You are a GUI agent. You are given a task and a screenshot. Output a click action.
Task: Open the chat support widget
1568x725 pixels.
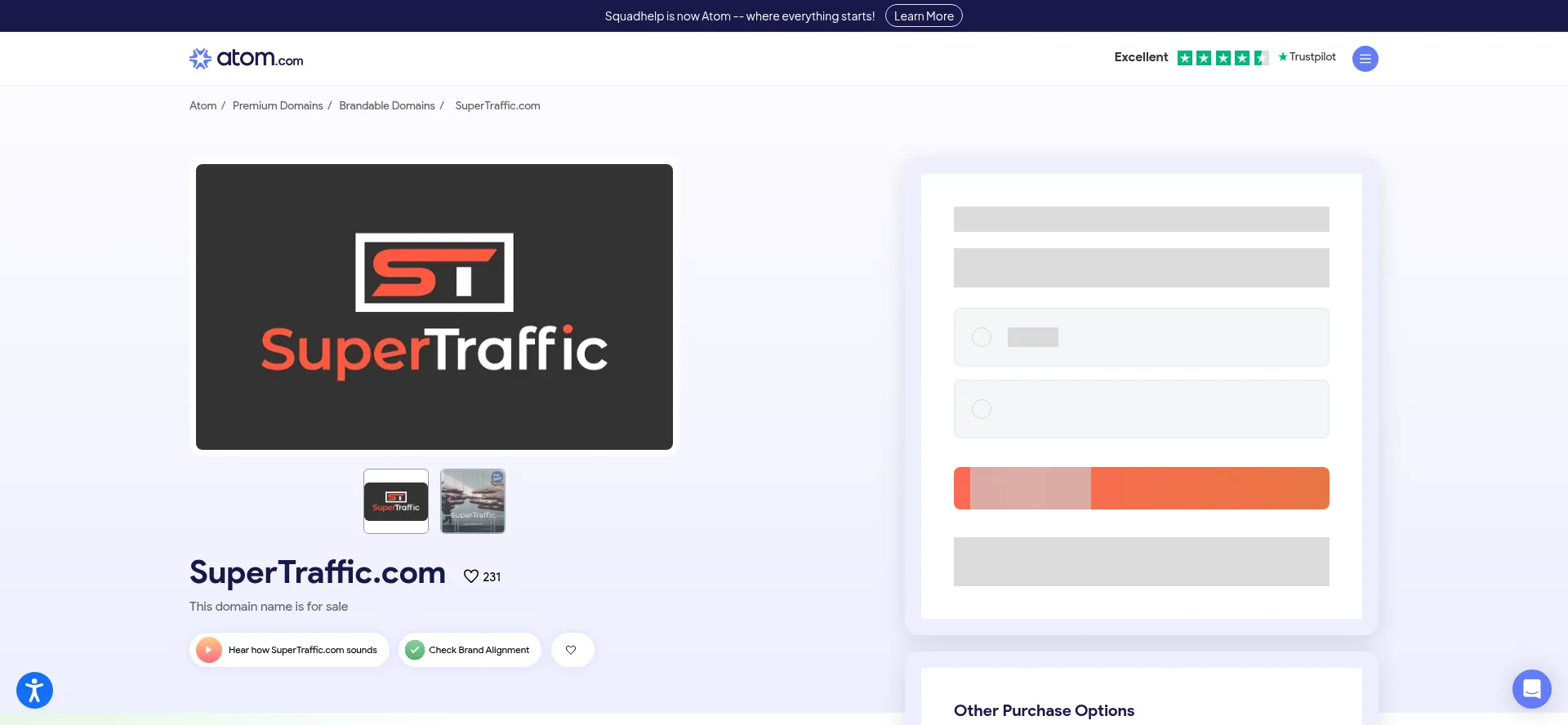click(1531, 689)
